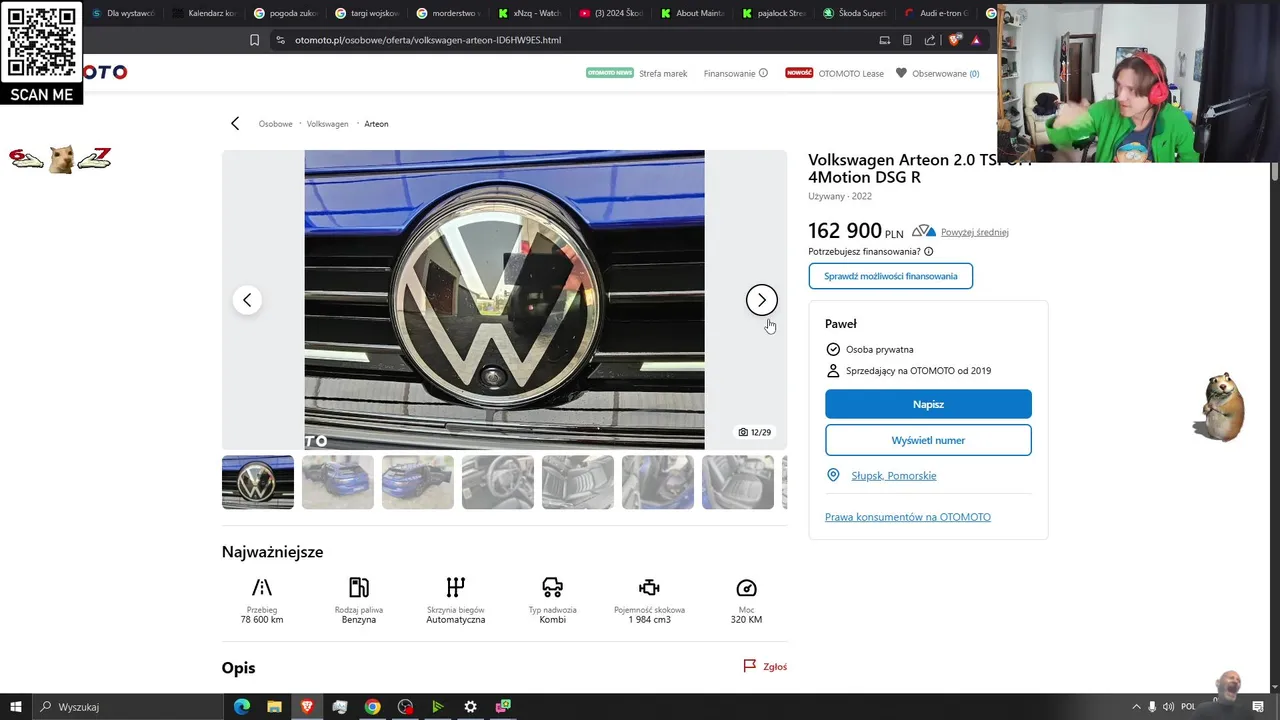
Task: Switch to the targi wojskowe tab
Action: click(366, 13)
